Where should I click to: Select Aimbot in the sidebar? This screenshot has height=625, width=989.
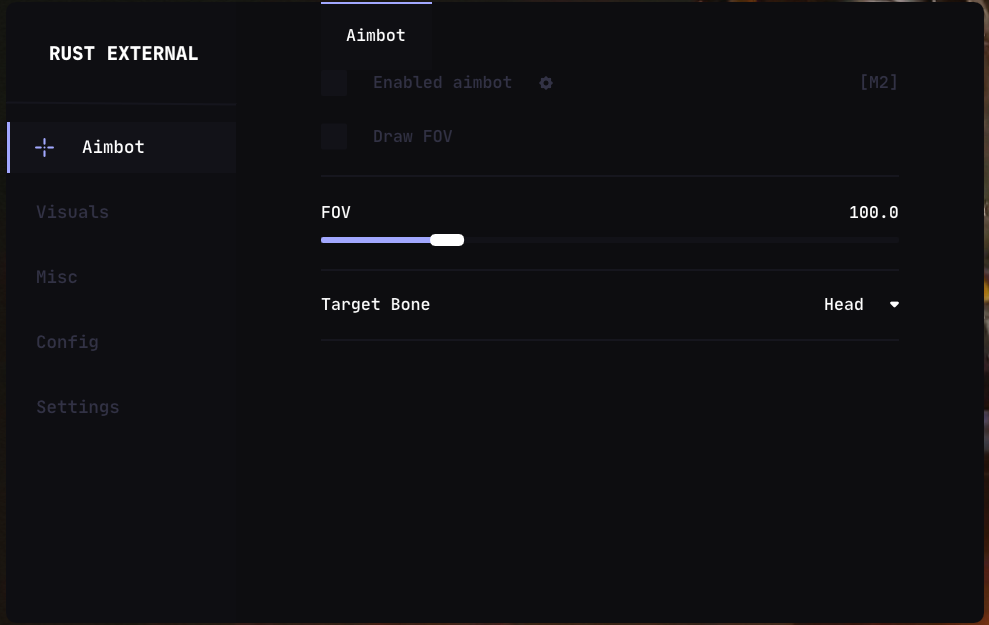point(113,147)
